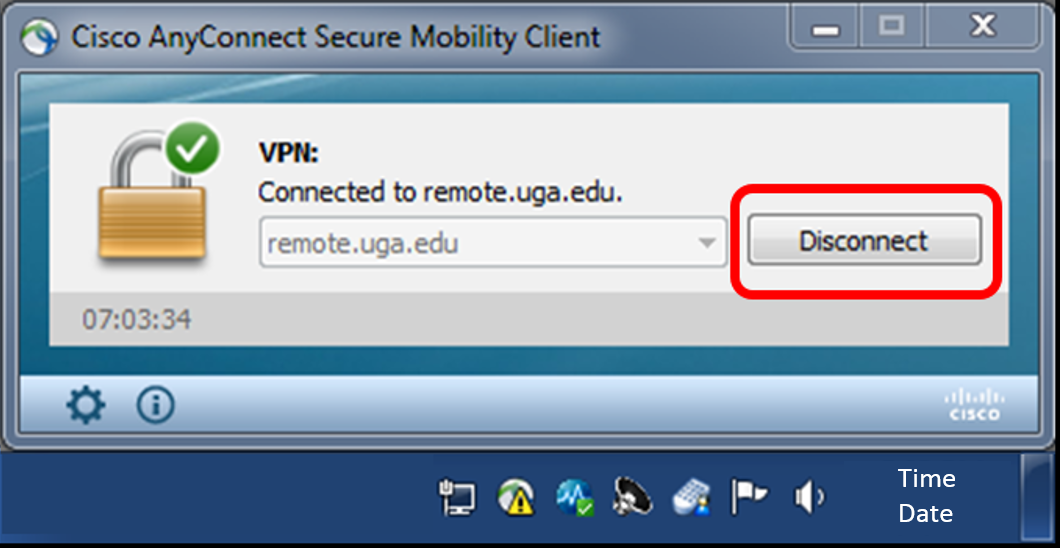Image resolution: width=1060 pixels, height=548 pixels.
Task: Click the Cisco logo in bottom corner
Action: point(973,405)
